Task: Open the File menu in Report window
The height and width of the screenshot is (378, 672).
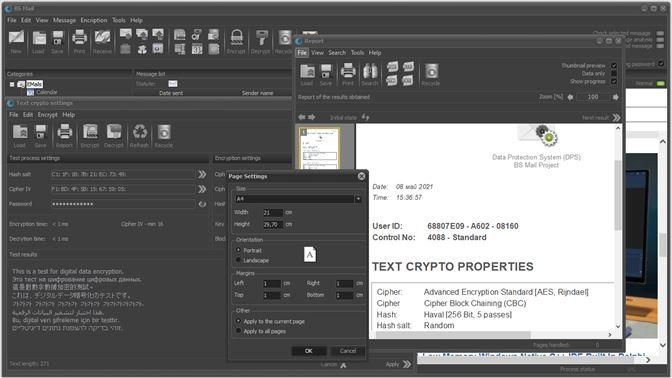Action: [x=302, y=53]
